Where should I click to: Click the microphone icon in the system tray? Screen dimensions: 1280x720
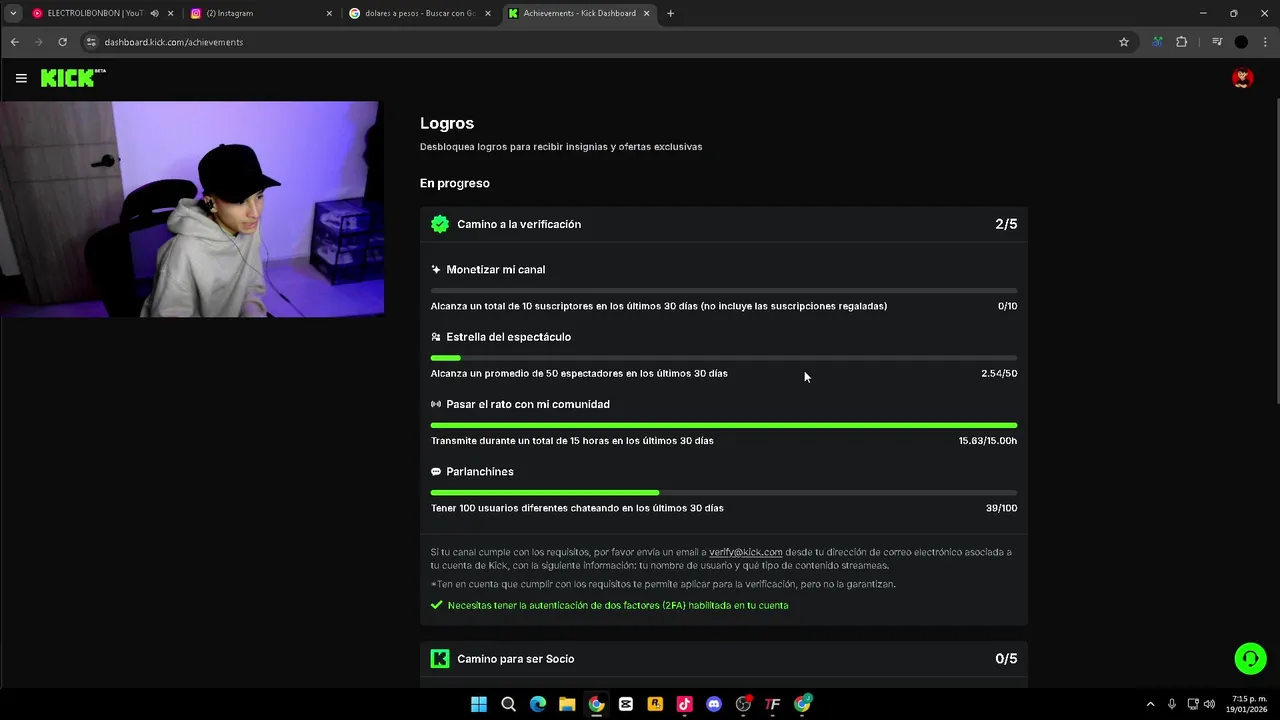pyautogui.click(x=1172, y=704)
